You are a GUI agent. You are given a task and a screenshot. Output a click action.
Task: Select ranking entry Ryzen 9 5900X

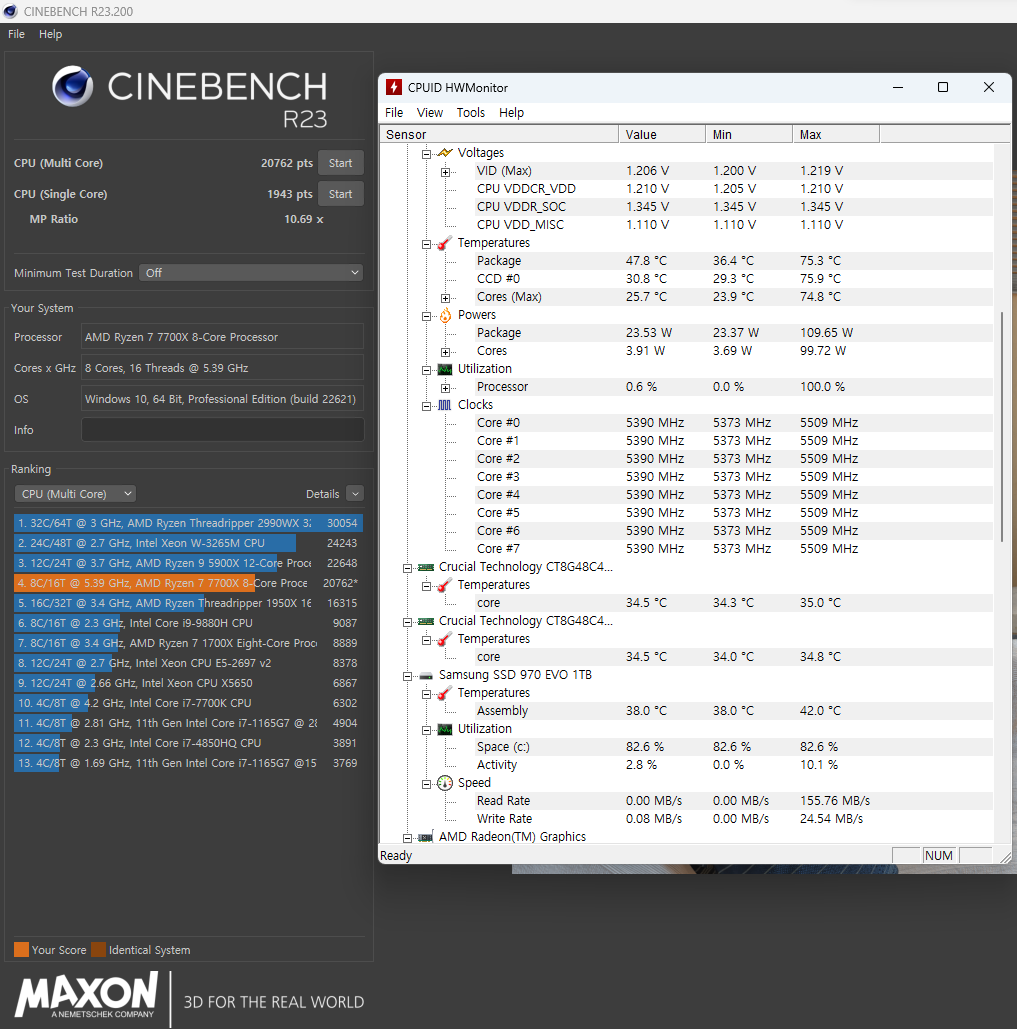click(188, 563)
